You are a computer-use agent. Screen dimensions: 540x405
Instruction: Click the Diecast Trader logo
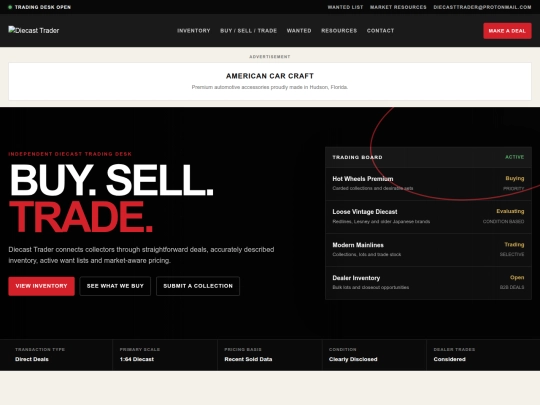coord(34,30)
